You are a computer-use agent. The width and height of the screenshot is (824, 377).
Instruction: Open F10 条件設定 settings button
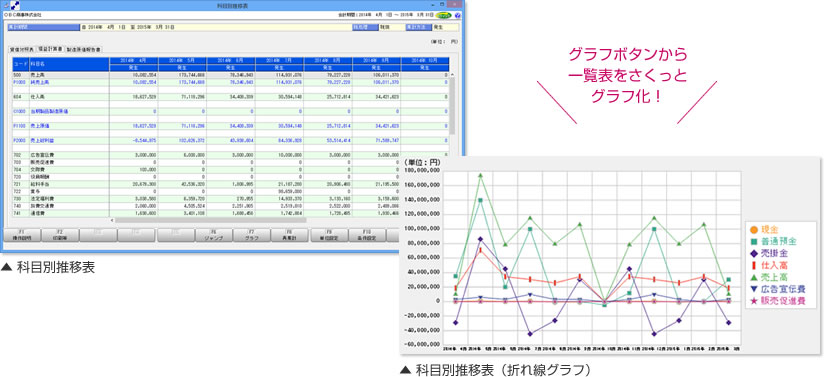point(367,235)
